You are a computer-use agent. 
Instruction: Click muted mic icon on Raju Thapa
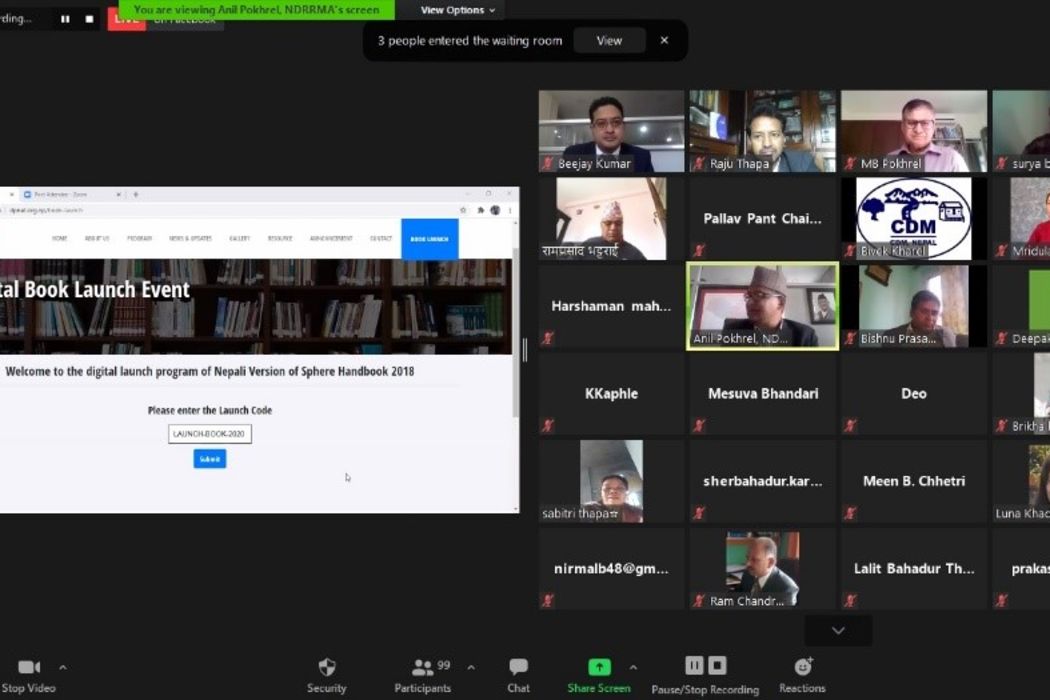pos(699,163)
